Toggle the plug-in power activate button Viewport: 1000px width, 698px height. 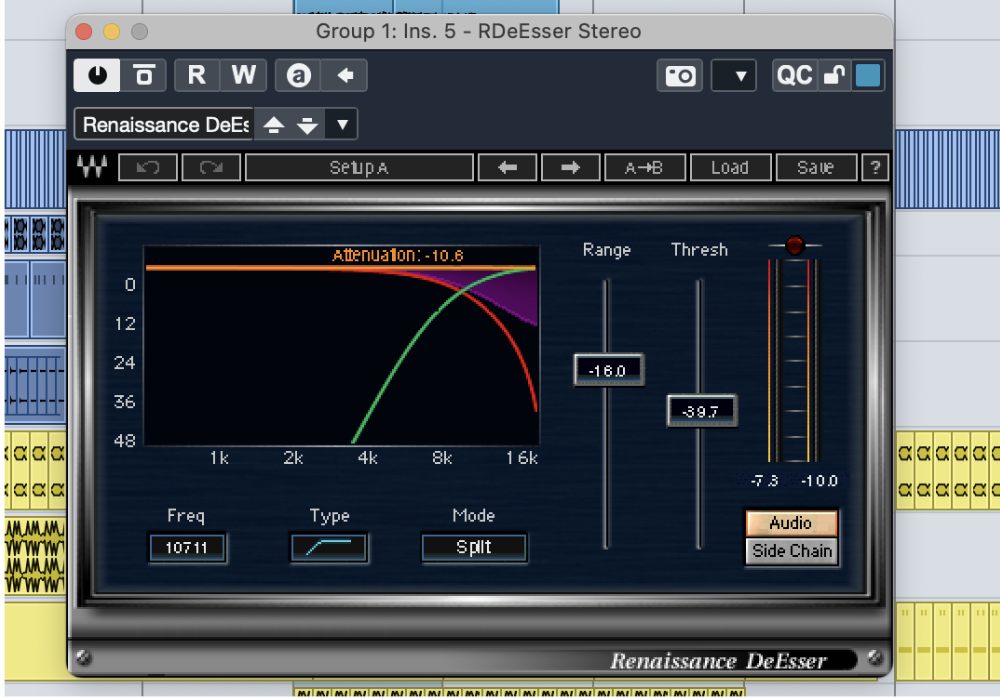tap(97, 75)
